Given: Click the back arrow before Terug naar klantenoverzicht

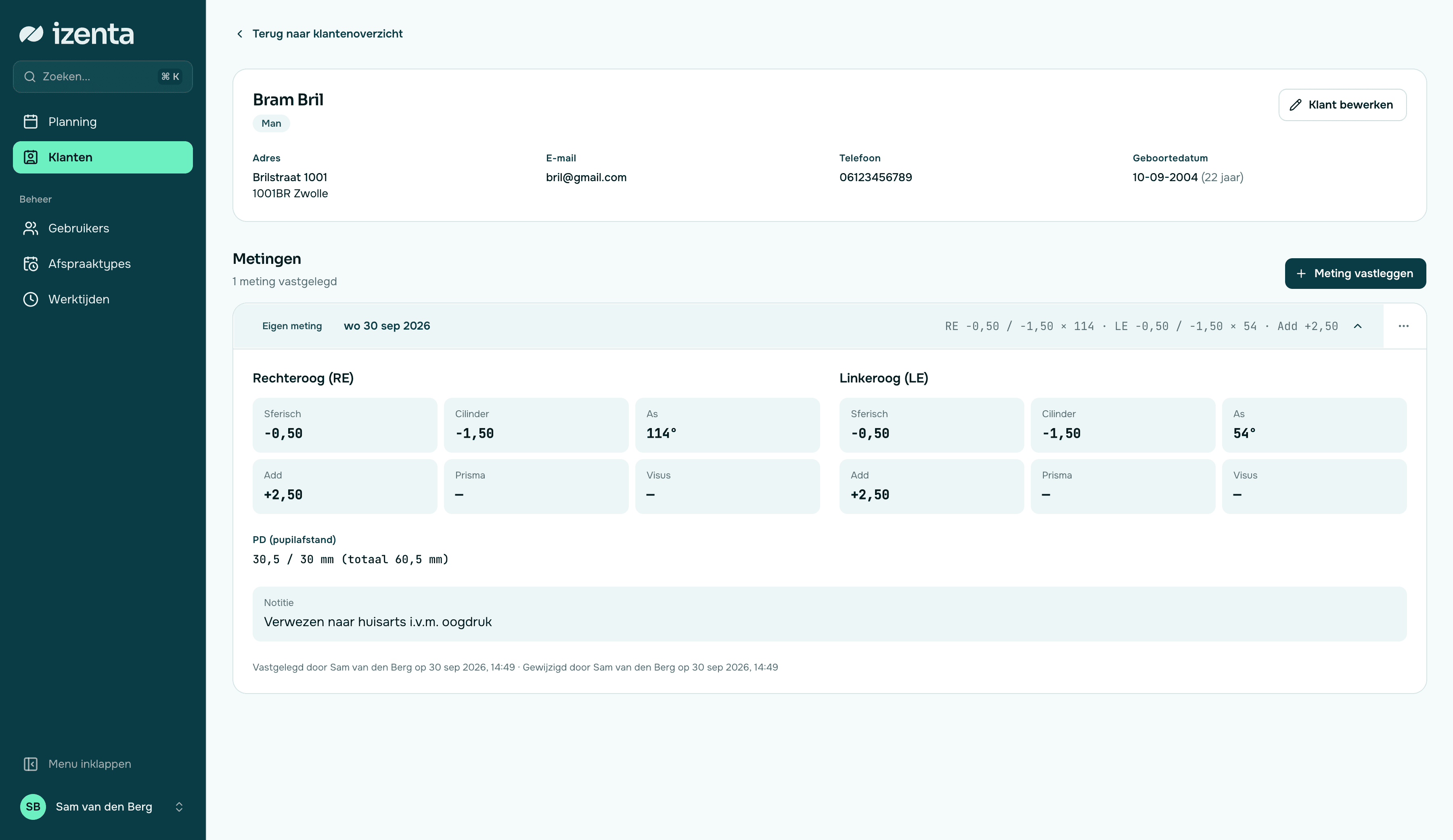Looking at the screenshot, I should [240, 34].
